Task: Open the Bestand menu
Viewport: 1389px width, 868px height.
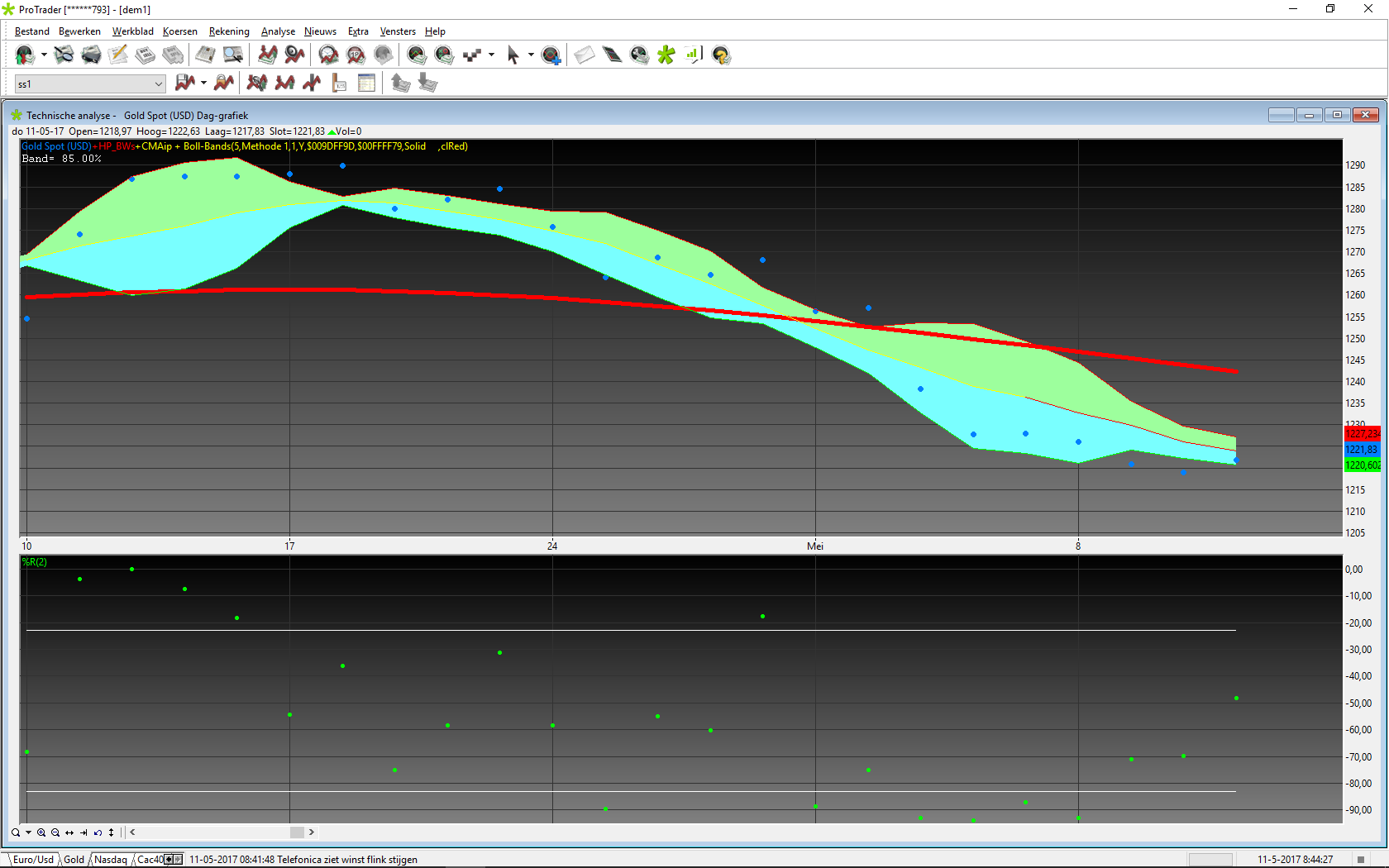Action: (x=31, y=31)
